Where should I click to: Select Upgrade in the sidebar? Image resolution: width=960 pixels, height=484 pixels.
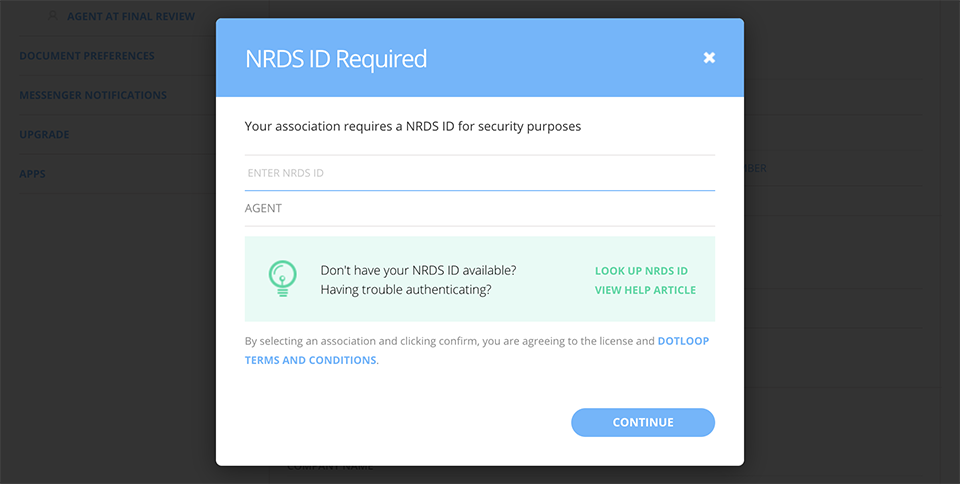click(x=44, y=134)
